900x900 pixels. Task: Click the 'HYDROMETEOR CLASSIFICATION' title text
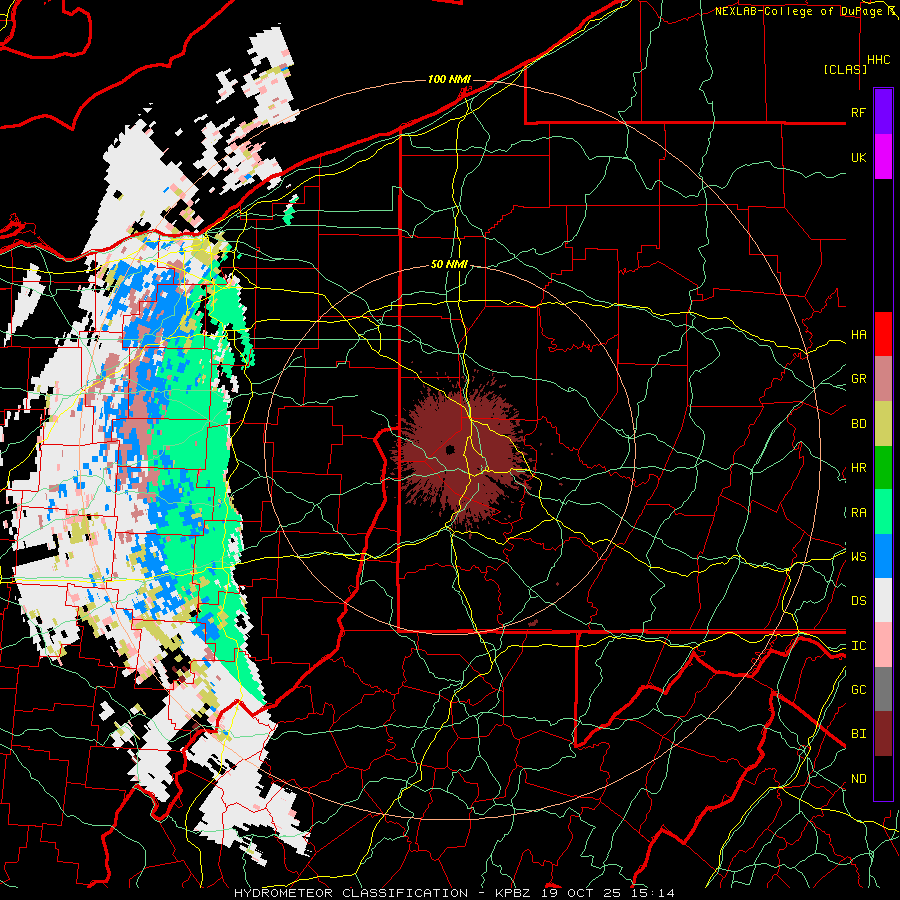[x=351, y=893]
